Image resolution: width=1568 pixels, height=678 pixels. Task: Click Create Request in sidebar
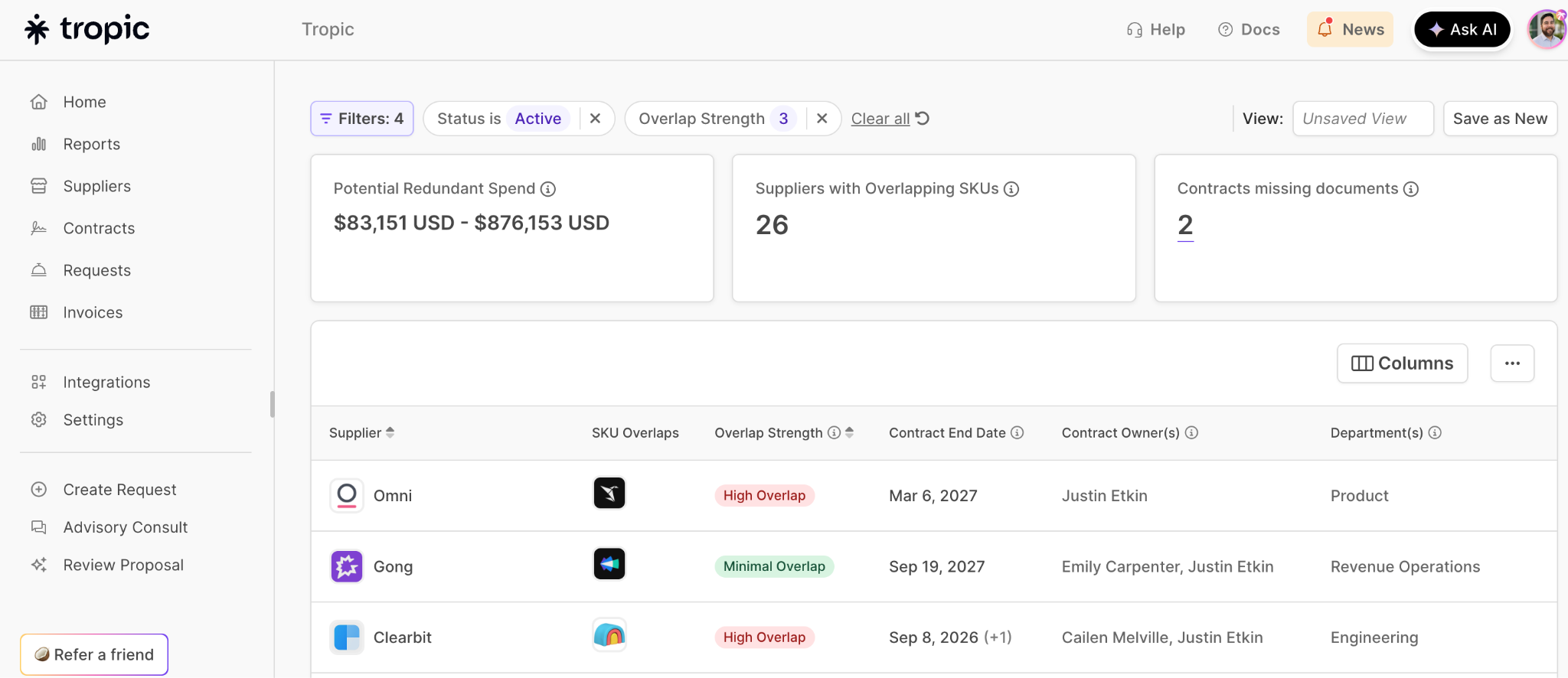point(119,489)
